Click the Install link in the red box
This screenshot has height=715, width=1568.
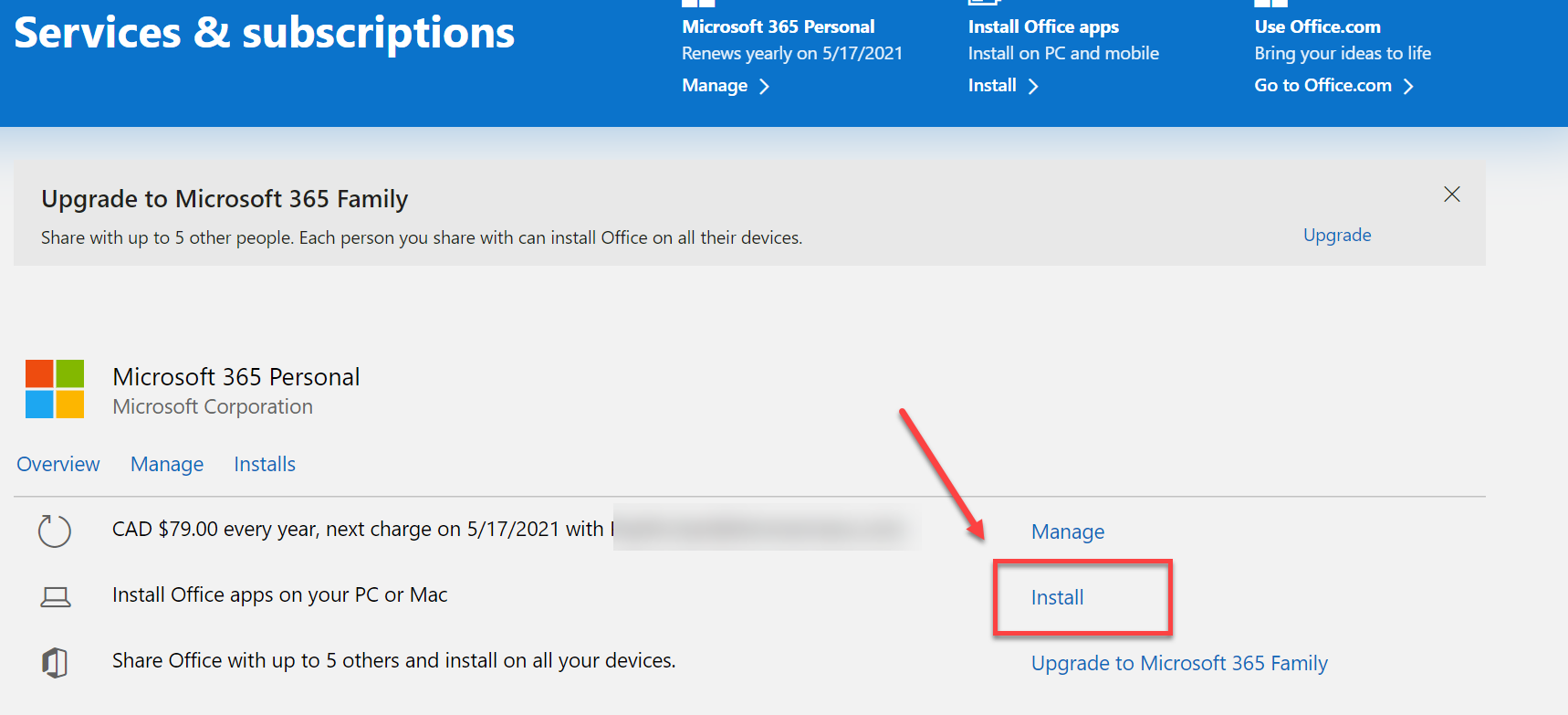[x=1058, y=597]
